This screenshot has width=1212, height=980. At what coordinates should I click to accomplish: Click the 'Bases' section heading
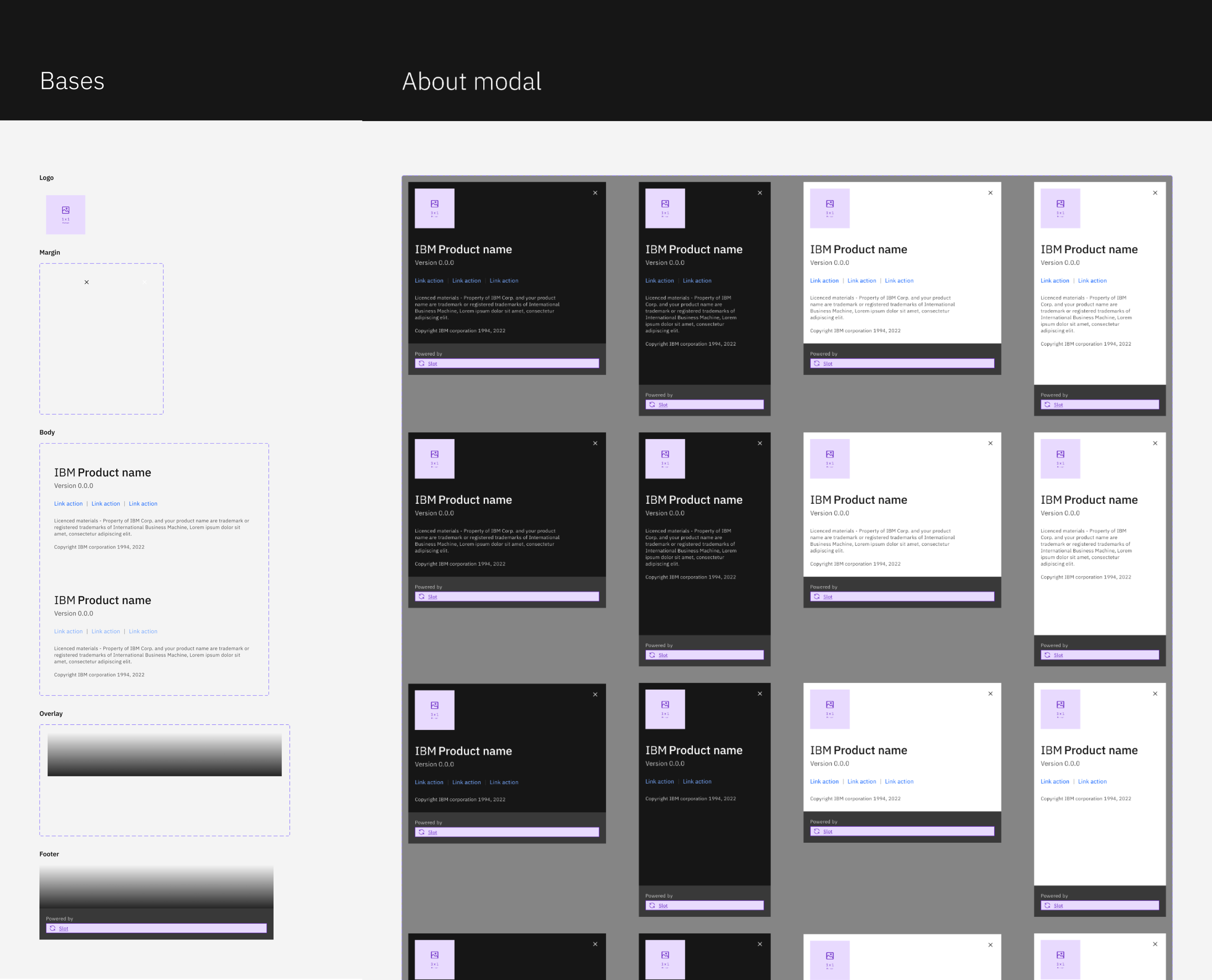(x=72, y=81)
